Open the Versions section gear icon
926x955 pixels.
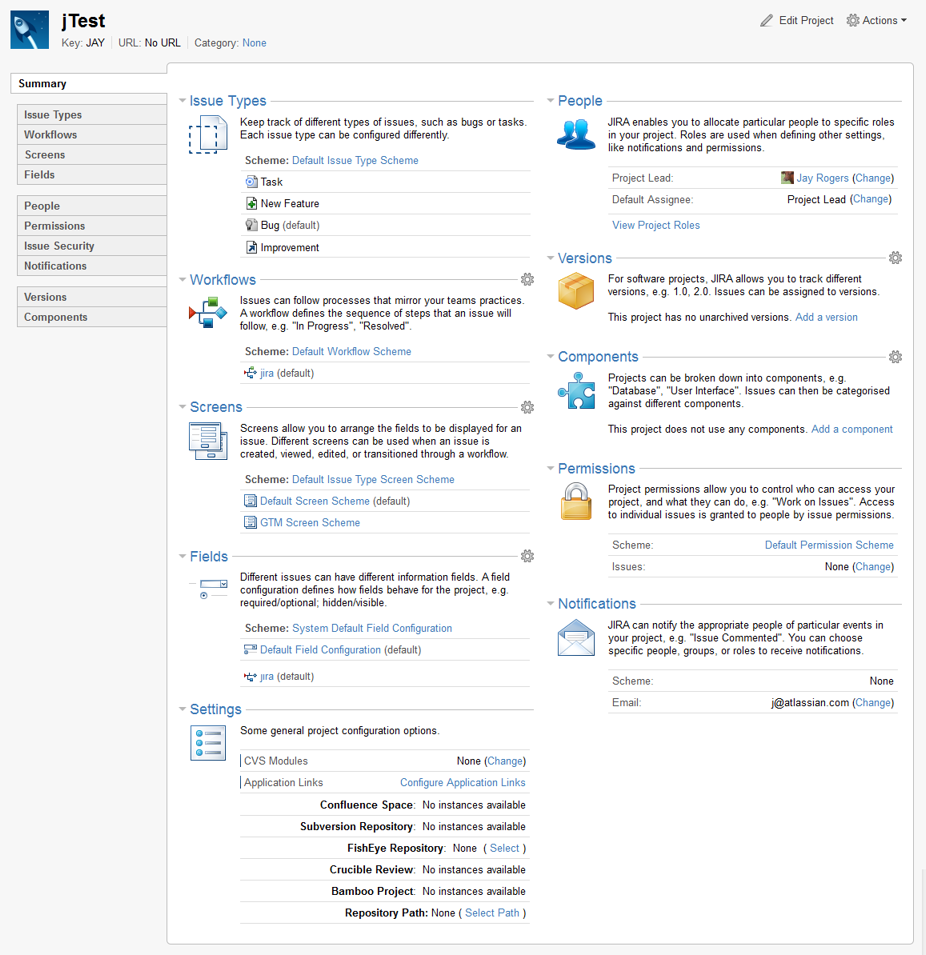click(x=896, y=258)
